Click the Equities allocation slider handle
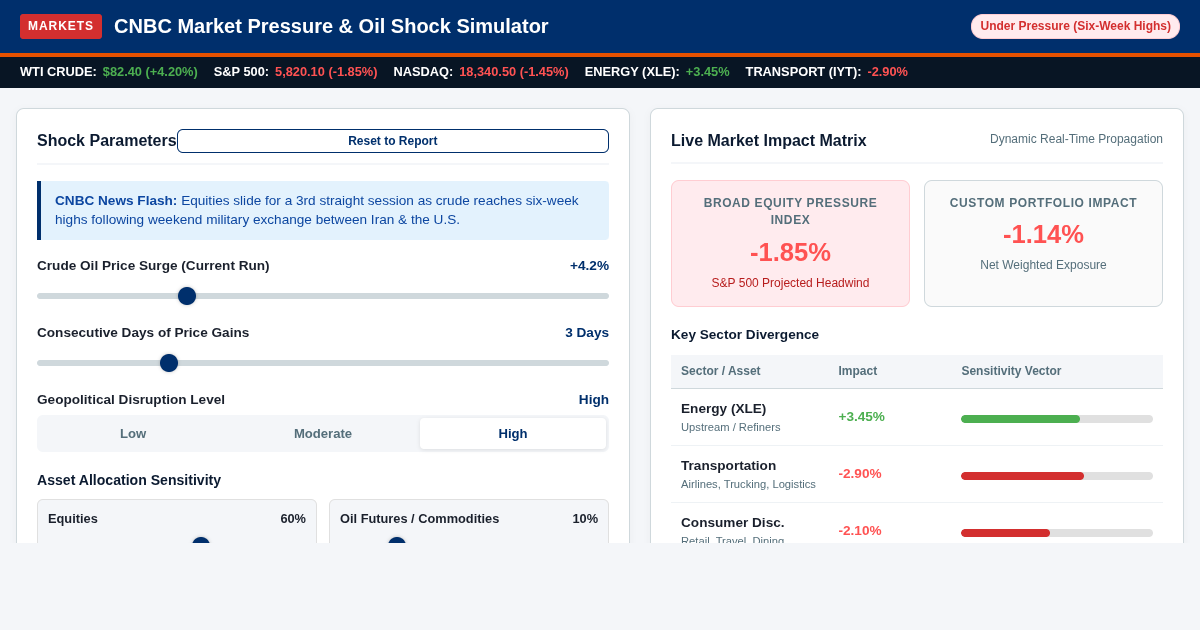 tap(201, 540)
